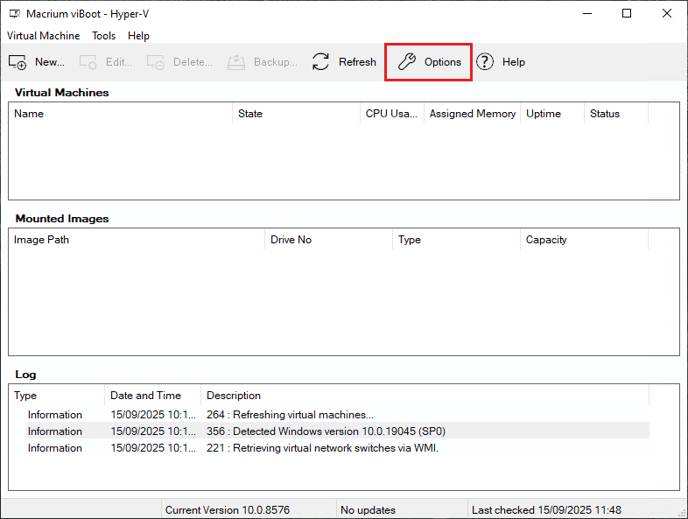Open the Help menu in menu bar
Image resolution: width=688 pixels, height=519 pixels.
tap(139, 36)
